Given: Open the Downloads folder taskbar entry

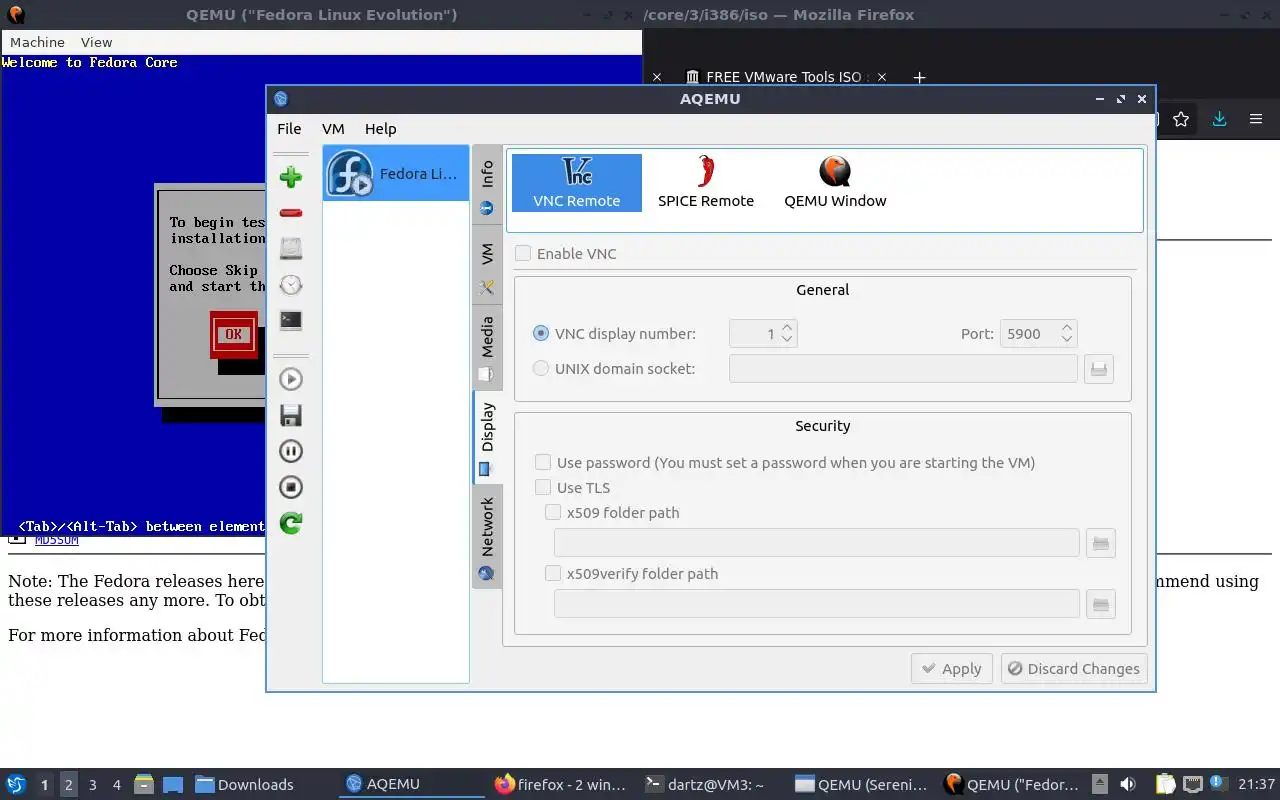Looking at the screenshot, I should coord(245,785).
